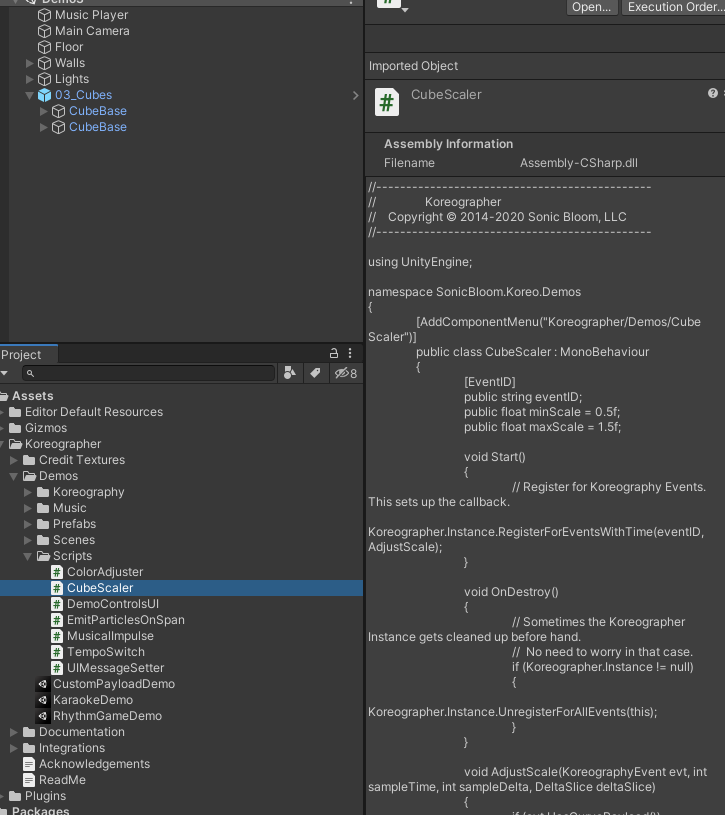The height and width of the screenshot is (815, 725).
Task: Select the RhythmGameDemo scene icon
Action: point(43,716)
